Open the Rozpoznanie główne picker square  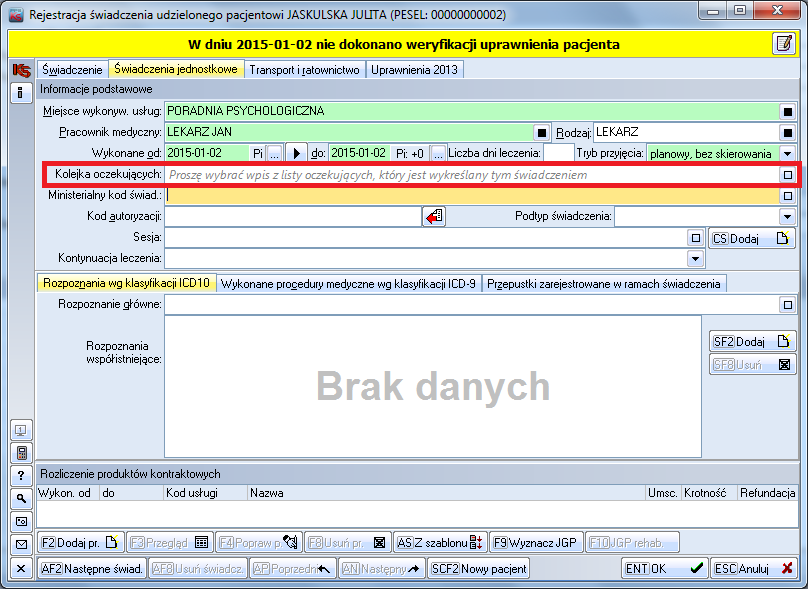coord(787,305)
